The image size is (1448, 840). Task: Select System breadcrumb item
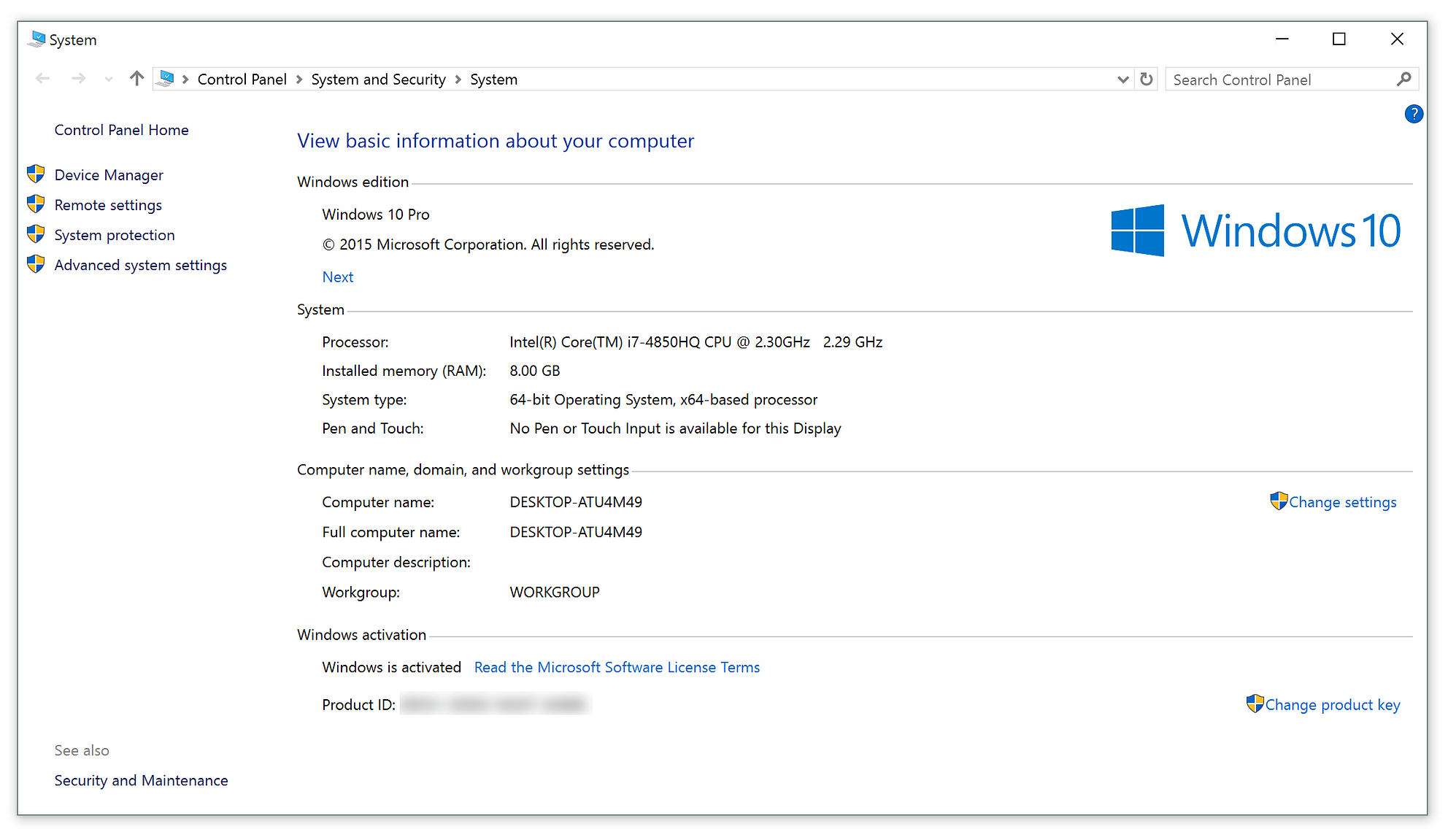(x=493, y=80)
